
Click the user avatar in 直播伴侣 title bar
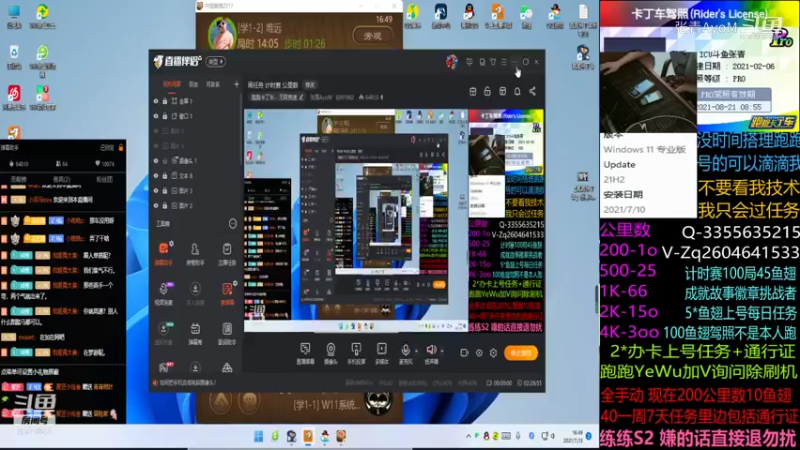pyautogui.click(x=452, y=62)
